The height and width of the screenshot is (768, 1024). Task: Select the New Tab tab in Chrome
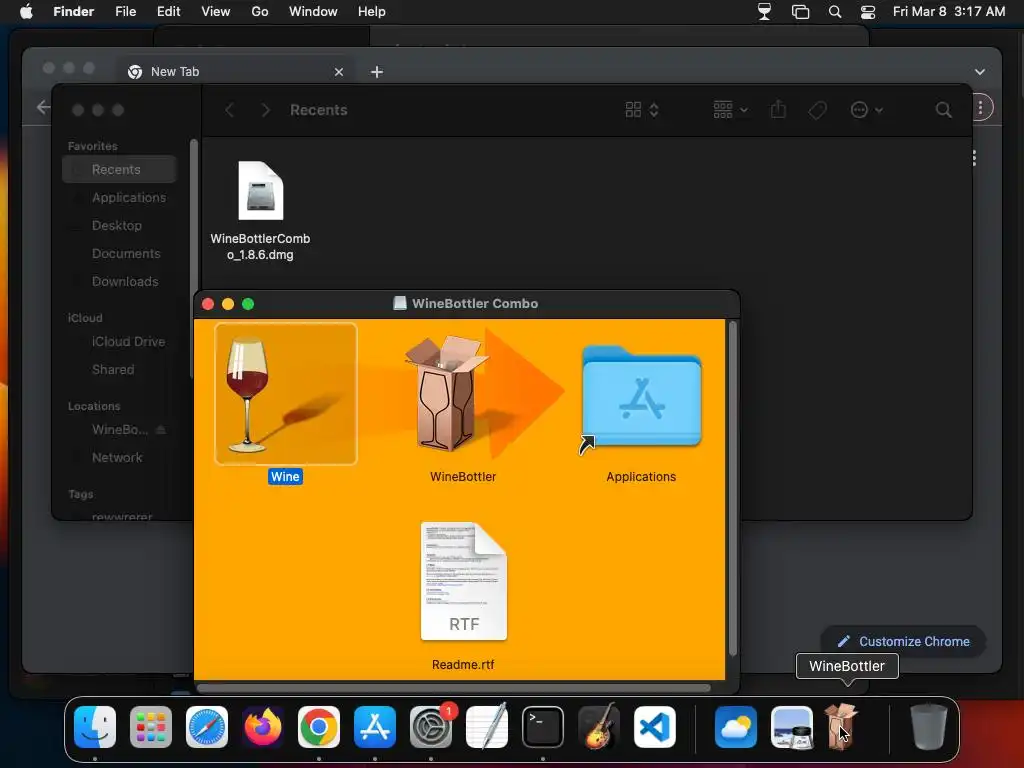(236, 72)
